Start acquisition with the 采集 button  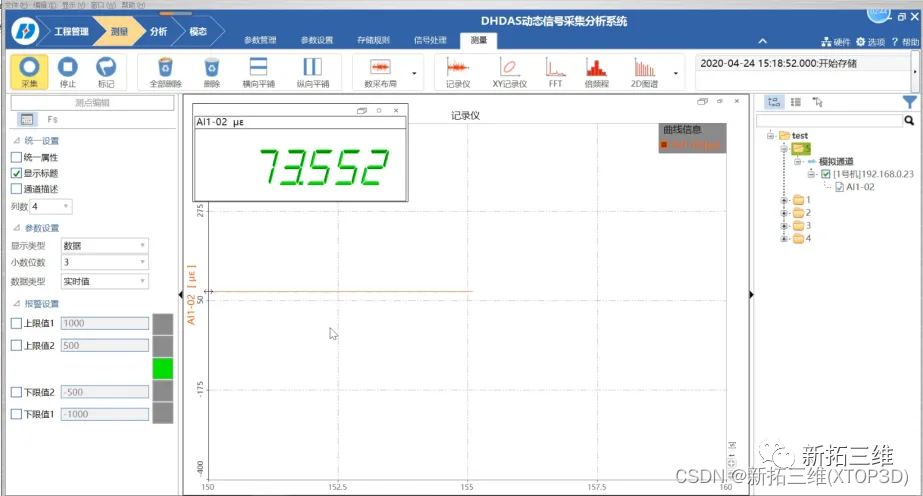click(29, 72)
